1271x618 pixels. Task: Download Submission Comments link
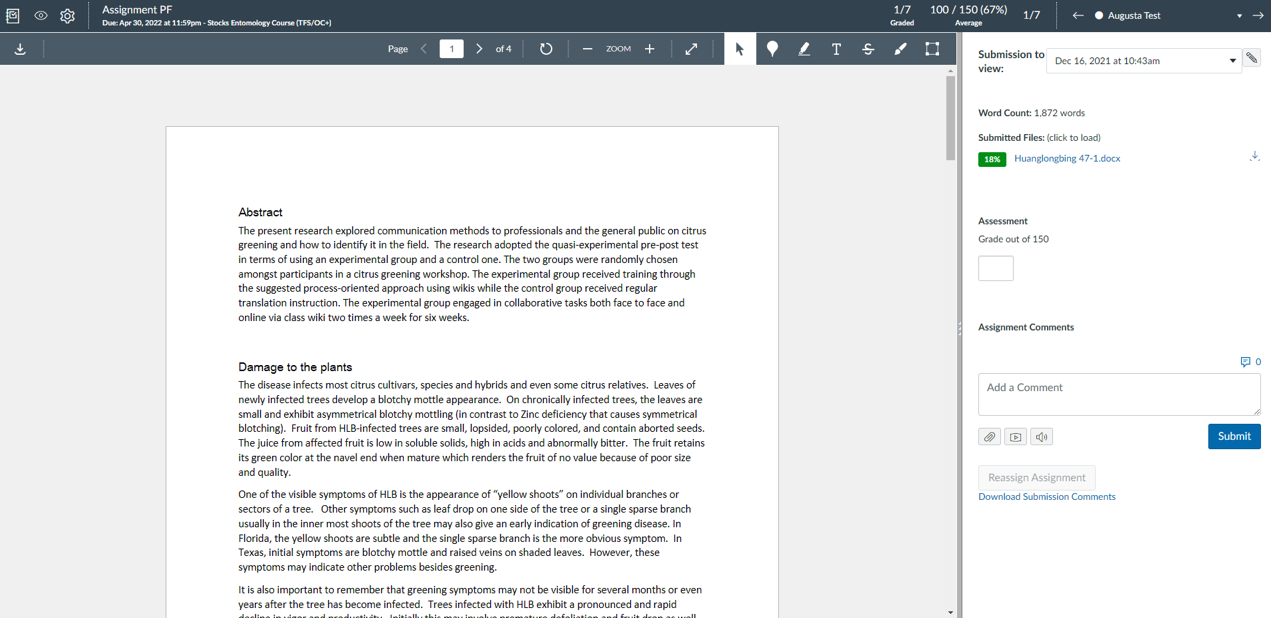(1047, 497)
